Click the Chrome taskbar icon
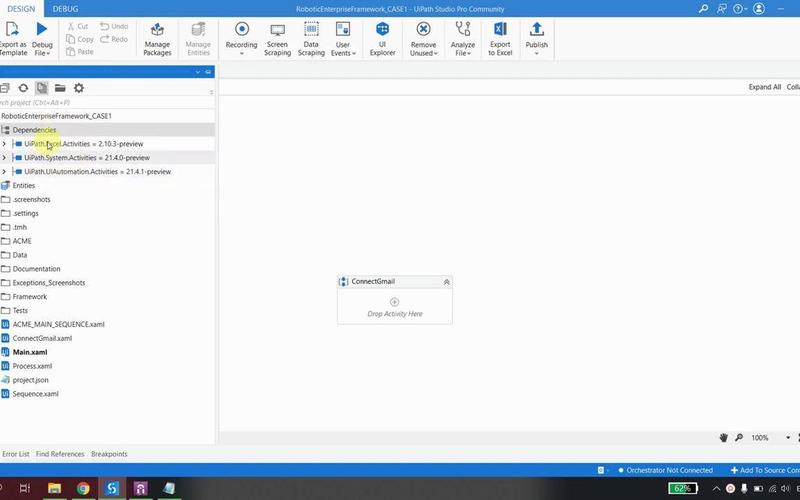800x500 pixels. (x=83, y=488)
